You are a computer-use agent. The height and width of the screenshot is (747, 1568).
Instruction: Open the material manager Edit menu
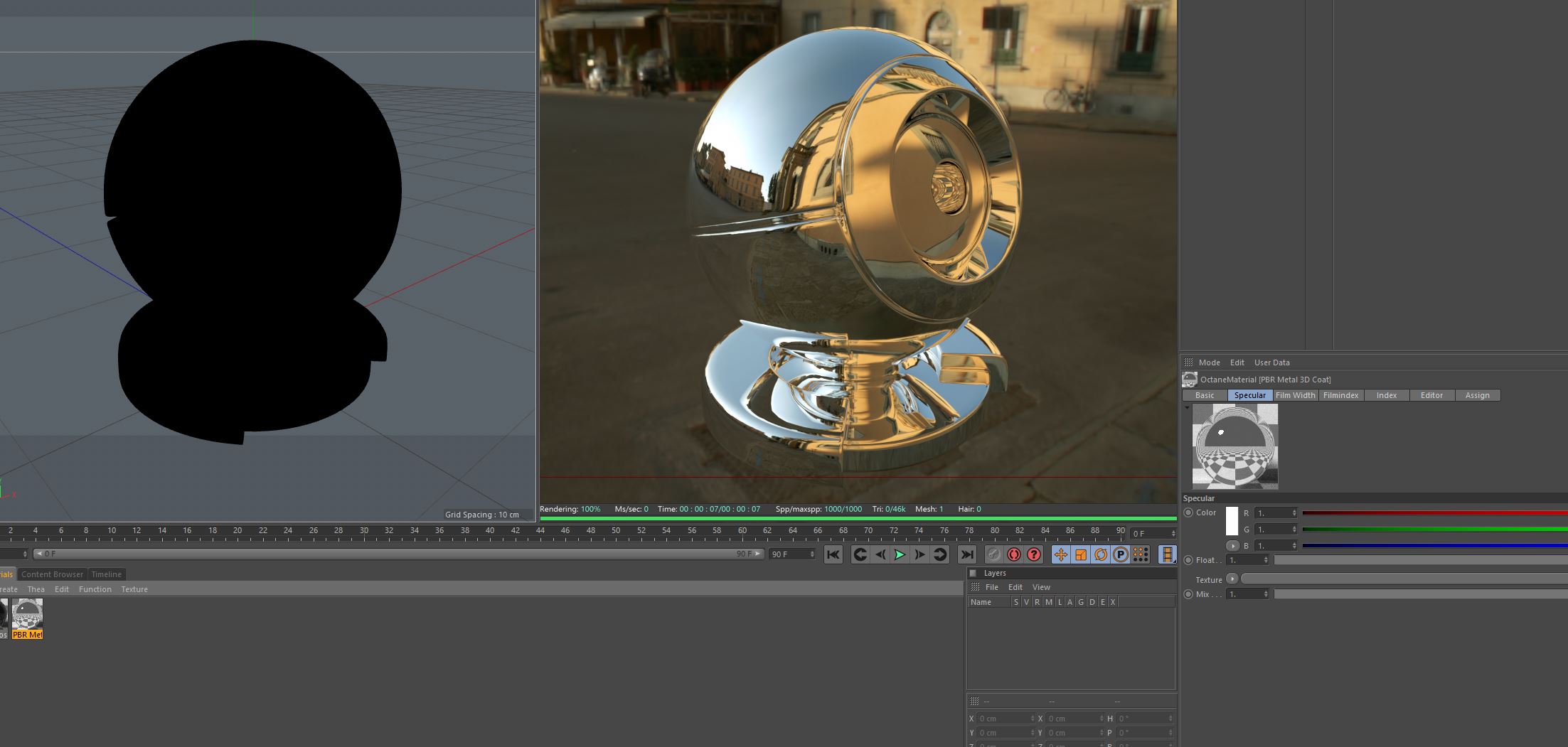pyautogui.click(x=62, y=589)
